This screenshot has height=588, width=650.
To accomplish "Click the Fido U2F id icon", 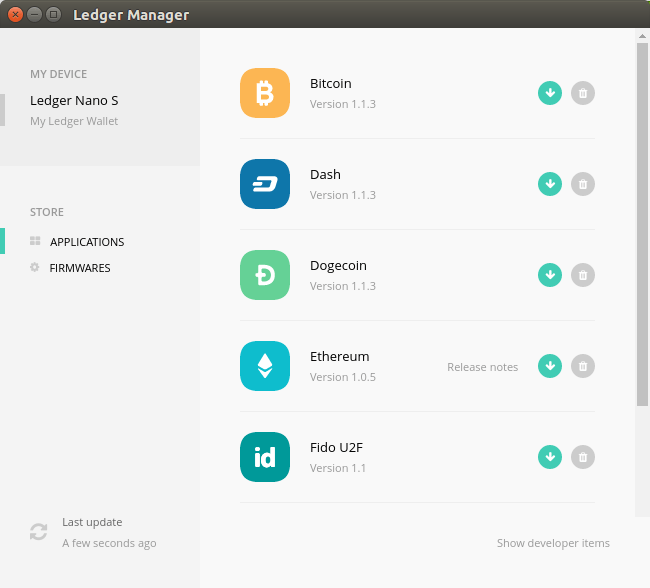I will [x=264, y=457].
